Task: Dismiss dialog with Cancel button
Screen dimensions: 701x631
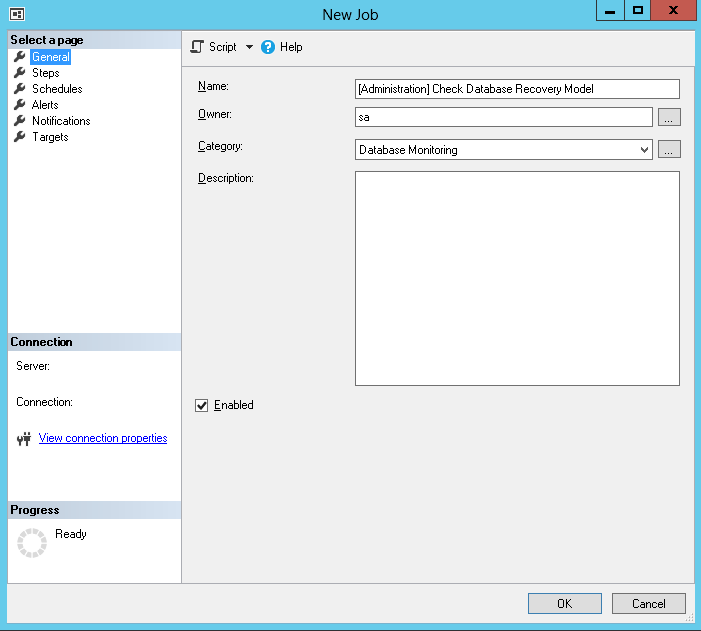Action: (649, 604)
